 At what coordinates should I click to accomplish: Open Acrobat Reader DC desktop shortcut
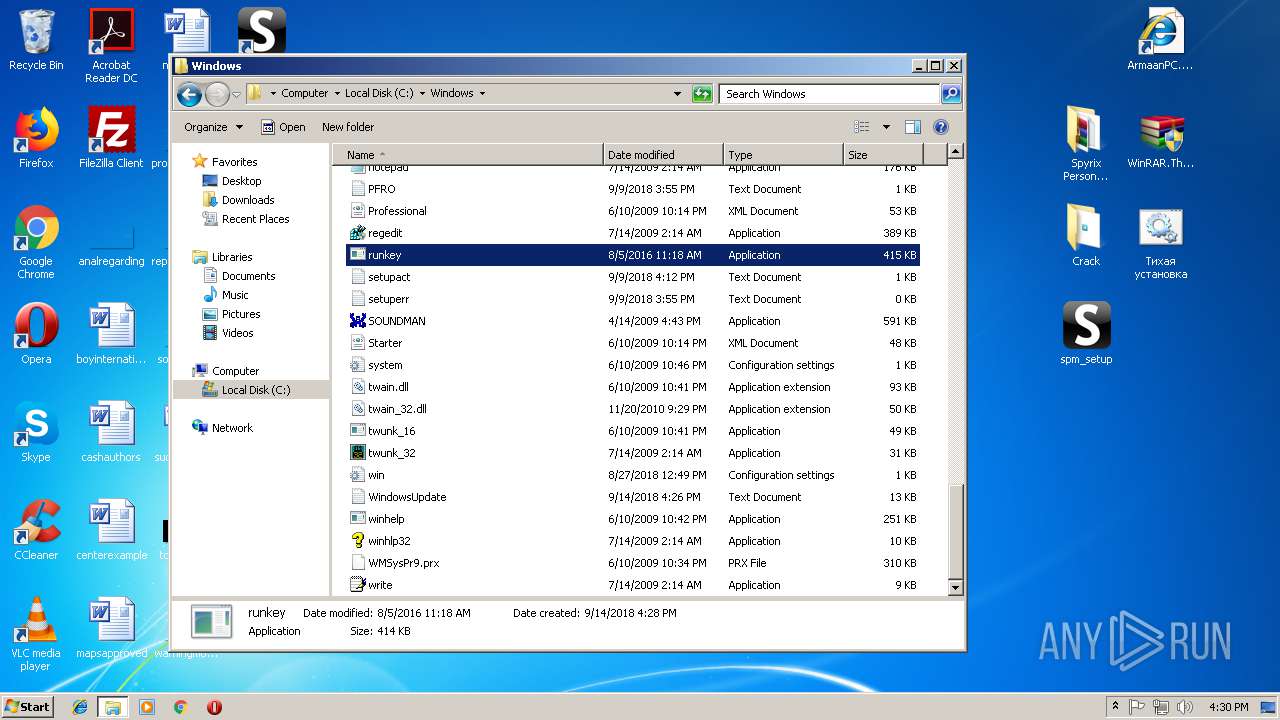[111, 46]
